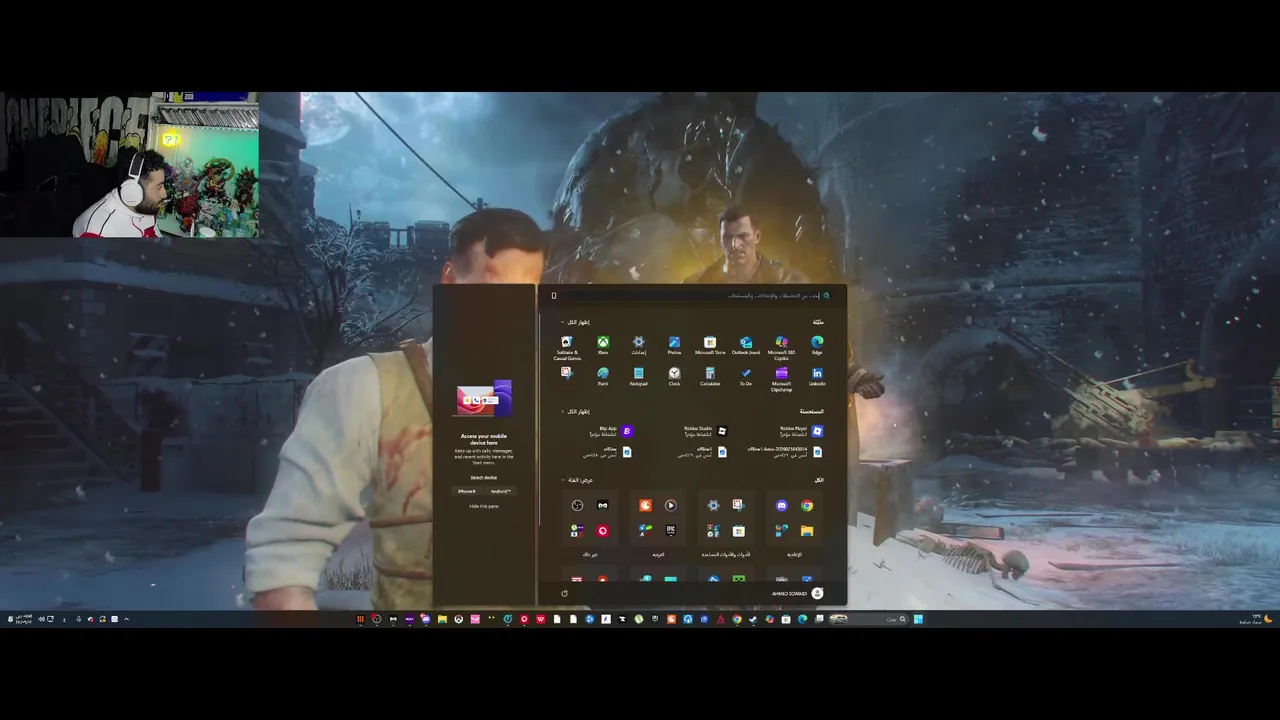This screenshot has width=1280, height=720.
Task: Show hidden system tray icons
Action: [x=126, y=619]
